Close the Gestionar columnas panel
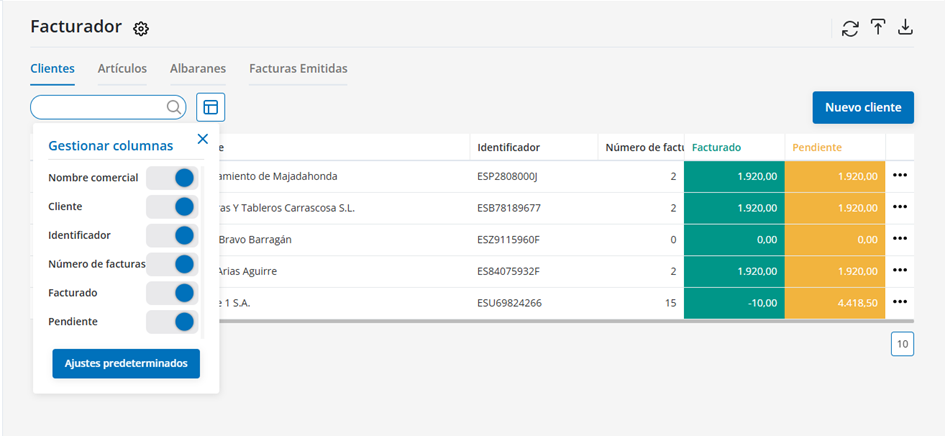The width and height of the screenshot is (945, 436). click(x=202, y=139)
